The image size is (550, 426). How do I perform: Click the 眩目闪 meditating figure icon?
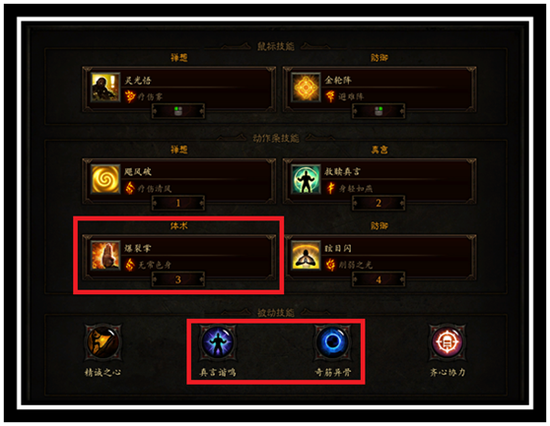(306, 255)
